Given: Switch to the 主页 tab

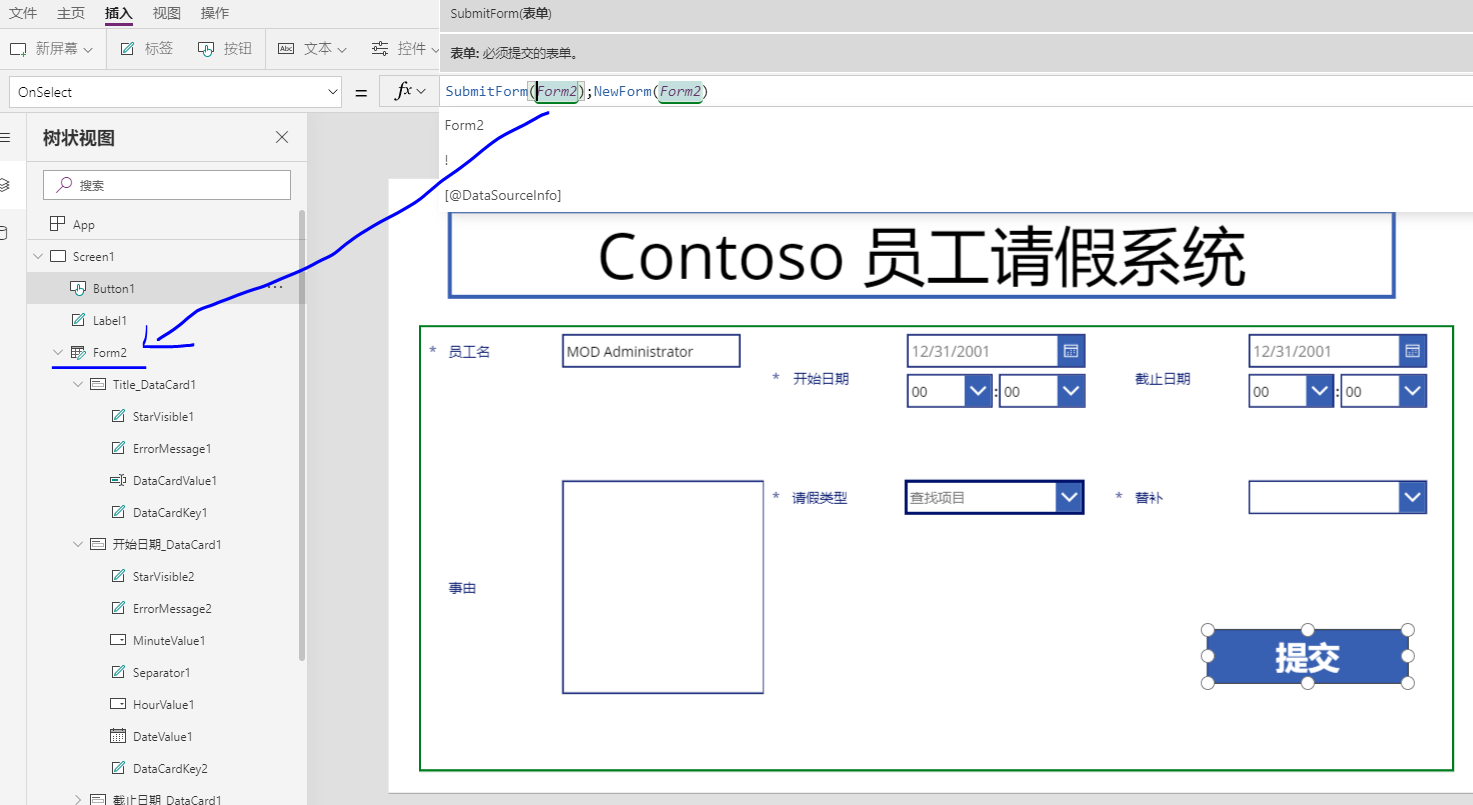Looking at the screenshot, I should (x=71, y=13).
